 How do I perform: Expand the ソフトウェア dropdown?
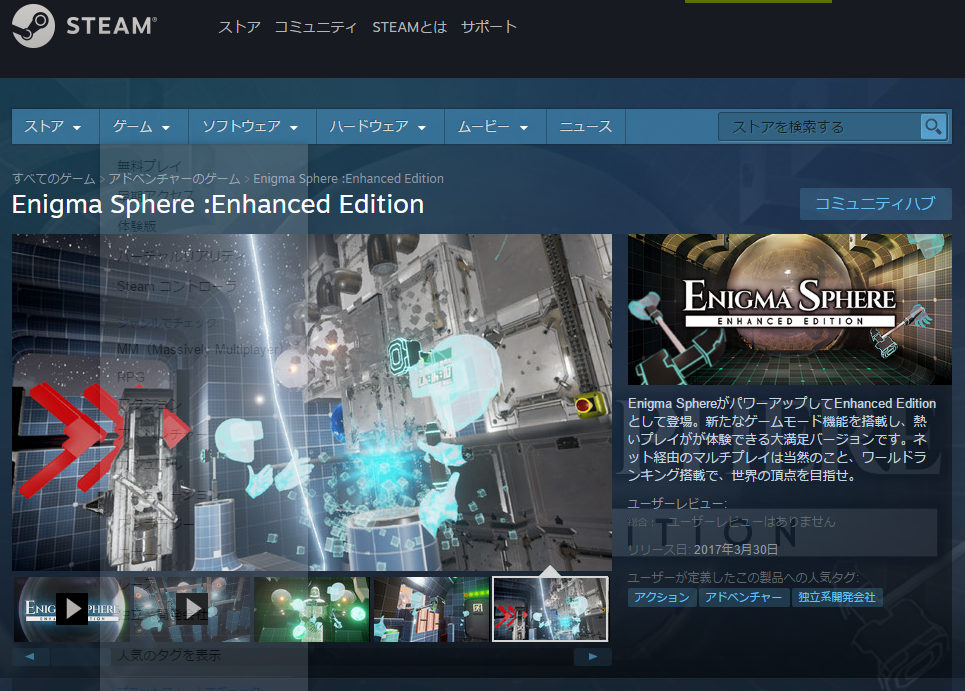252,127
